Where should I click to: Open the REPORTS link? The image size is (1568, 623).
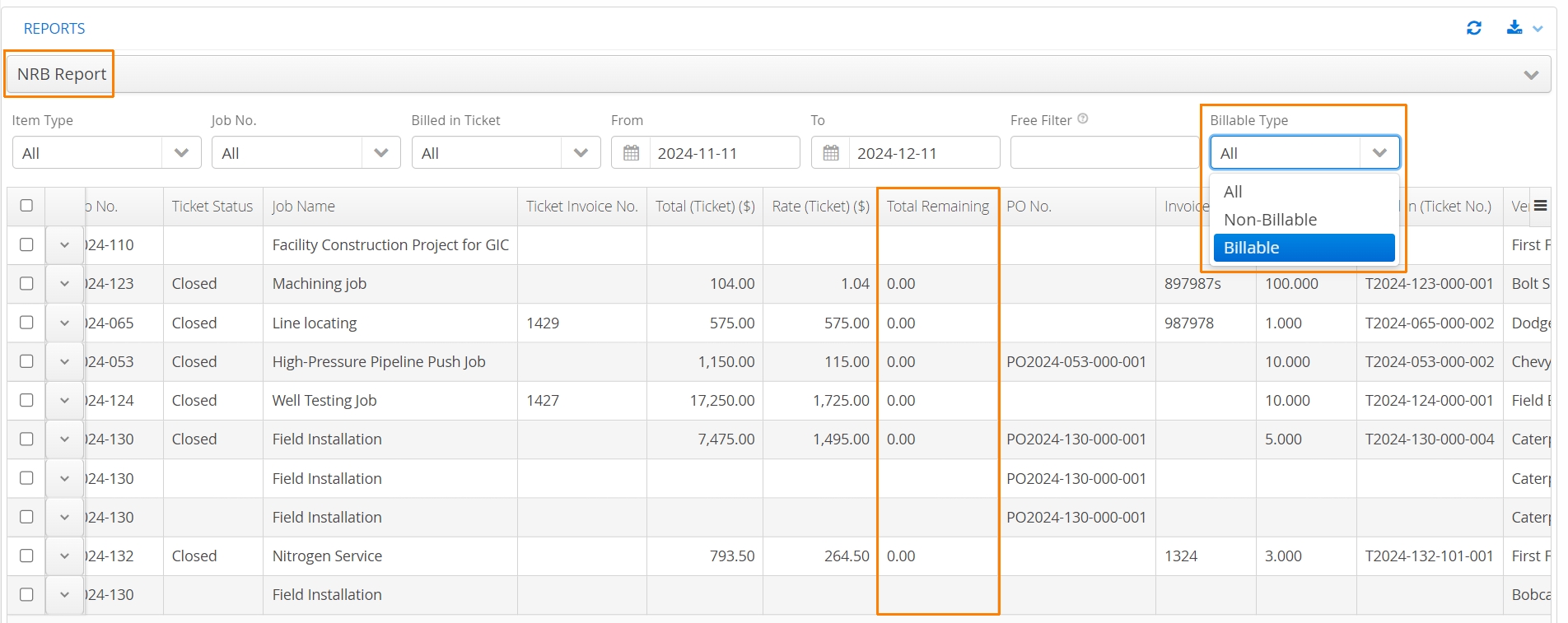coord(54,29)
